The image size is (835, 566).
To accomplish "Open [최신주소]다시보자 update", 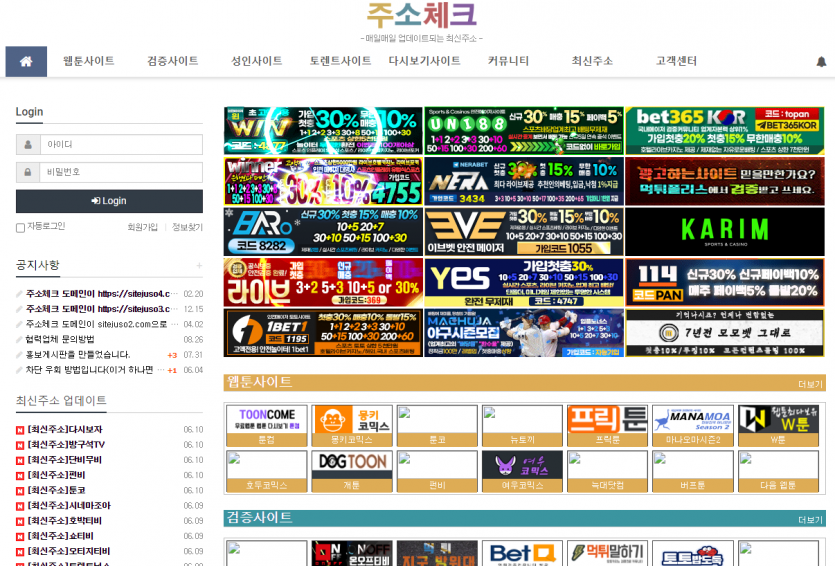I will pyautogui.click(x=65, y=429).
